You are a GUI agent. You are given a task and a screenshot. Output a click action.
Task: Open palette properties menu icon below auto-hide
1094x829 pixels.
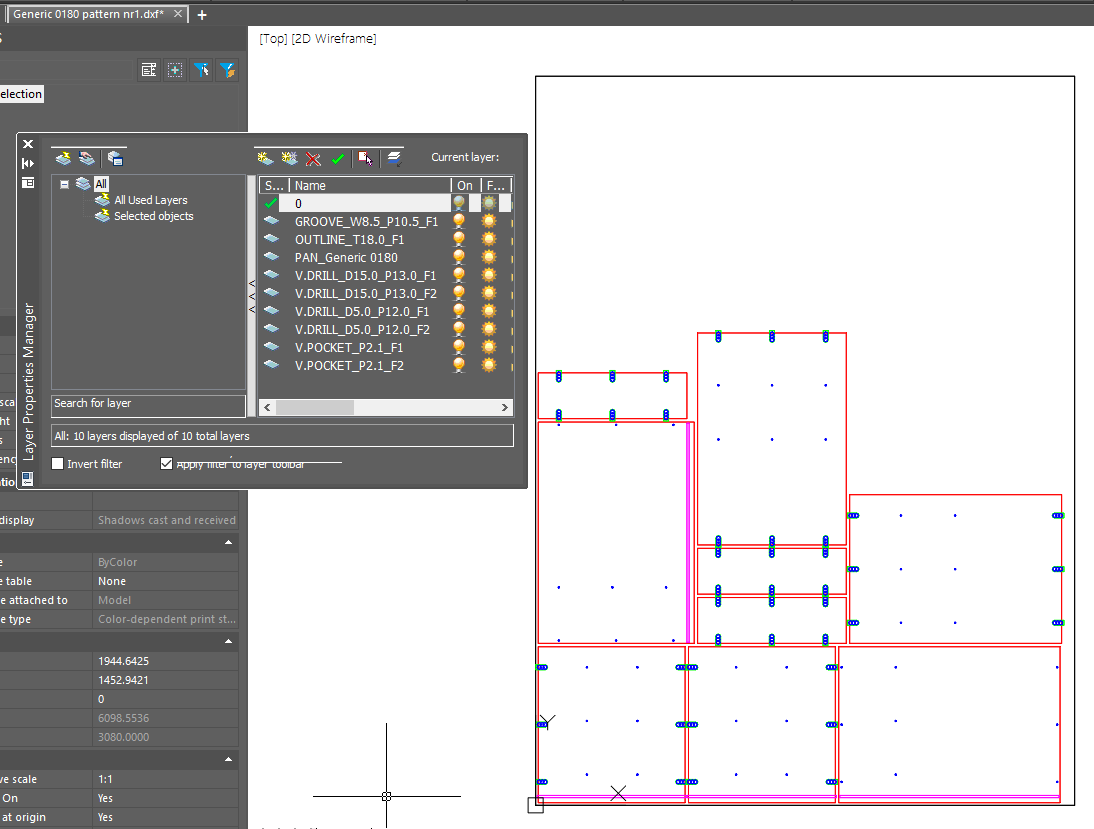28,183
